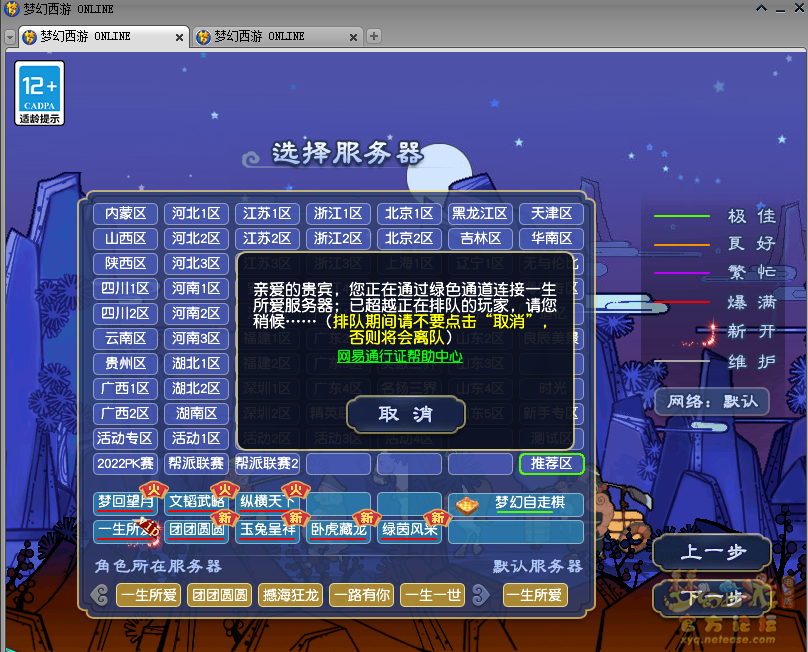Choose the 河南1区 region
Viewport: 808px width, 652px height.
196,288
